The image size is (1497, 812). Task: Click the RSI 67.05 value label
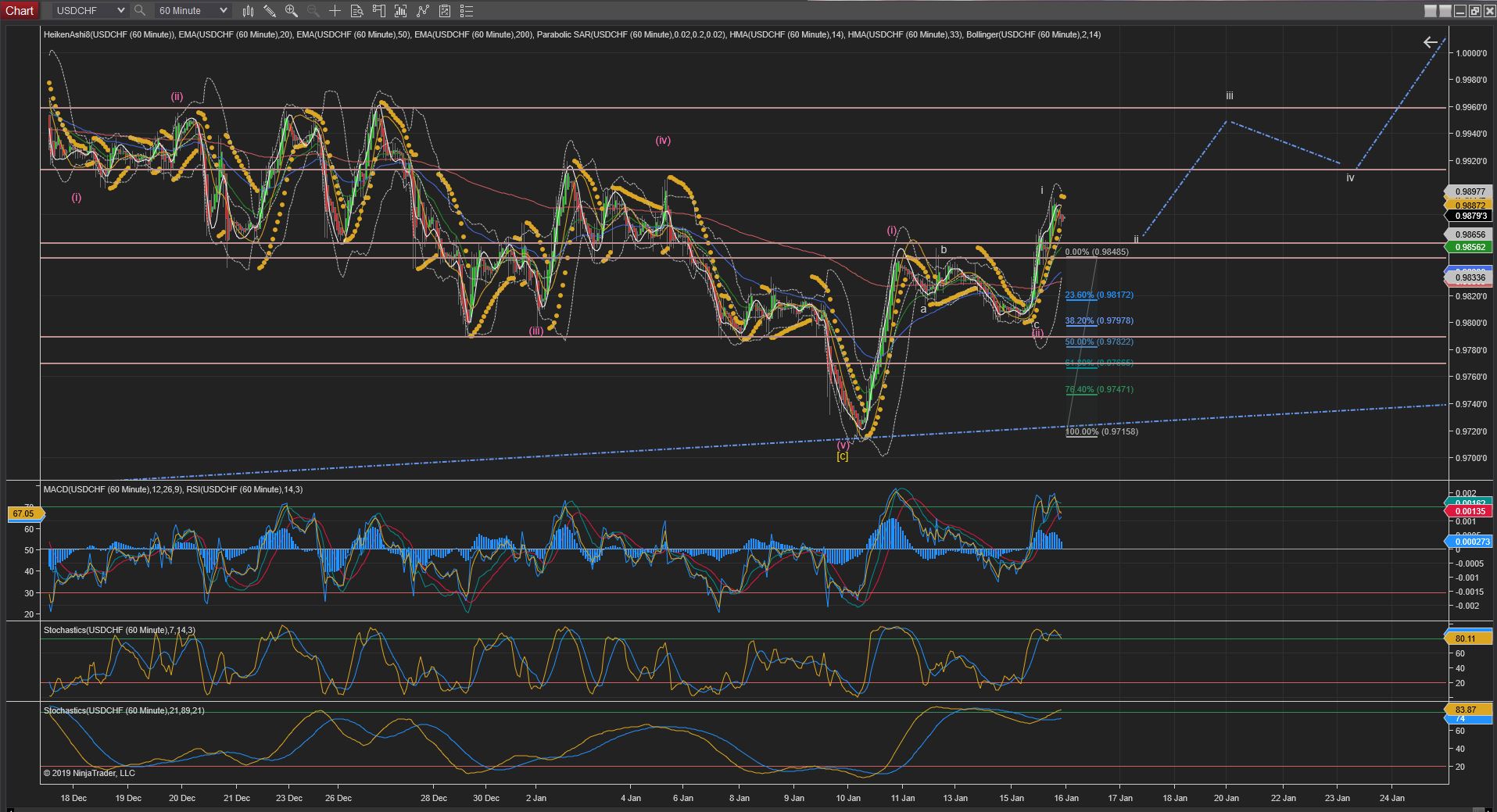point(24,513)
